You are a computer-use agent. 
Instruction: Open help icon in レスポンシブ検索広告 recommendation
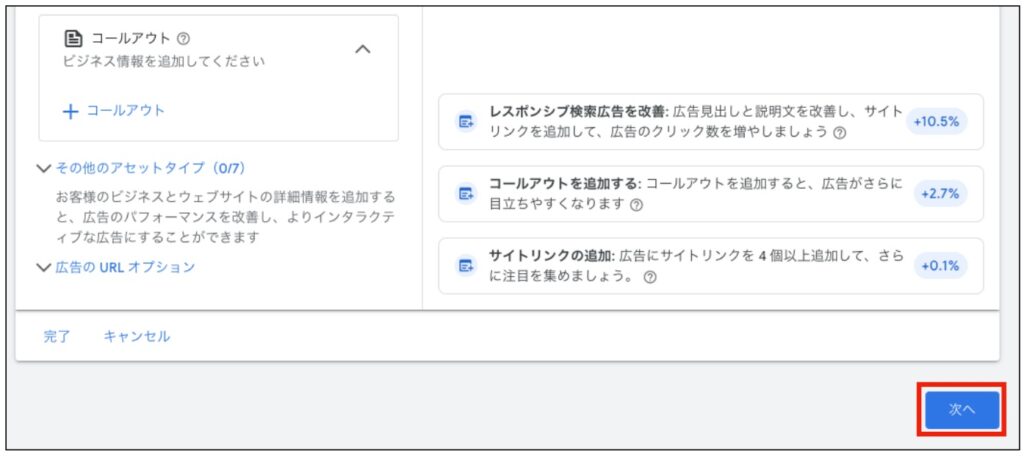(839, 132)
